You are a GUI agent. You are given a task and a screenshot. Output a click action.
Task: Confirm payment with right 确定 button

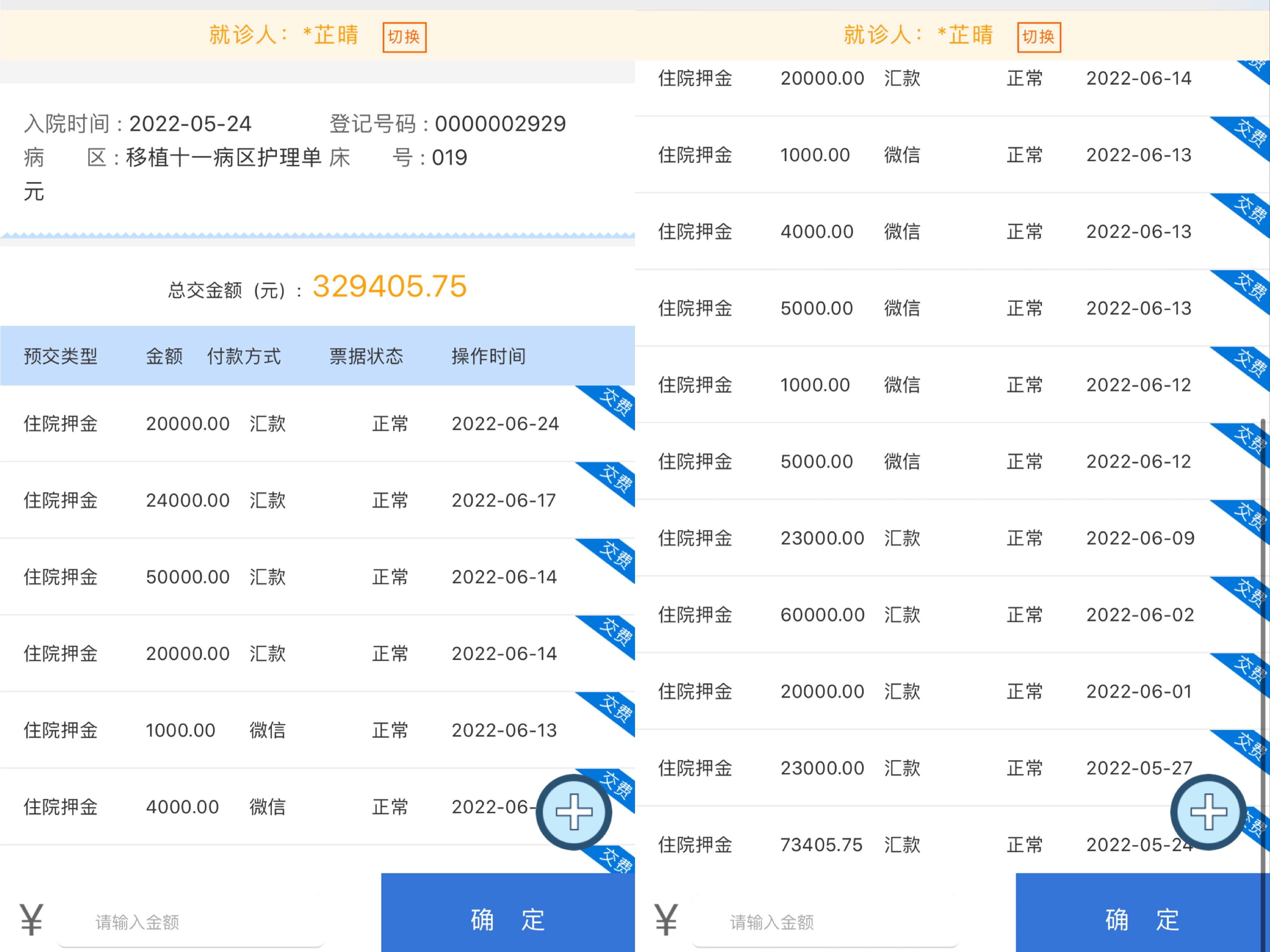coord(1142,913)
